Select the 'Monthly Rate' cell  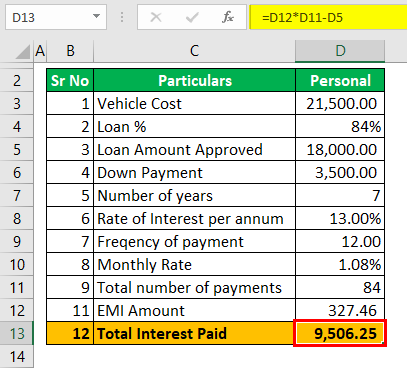[x=195, y=265]
